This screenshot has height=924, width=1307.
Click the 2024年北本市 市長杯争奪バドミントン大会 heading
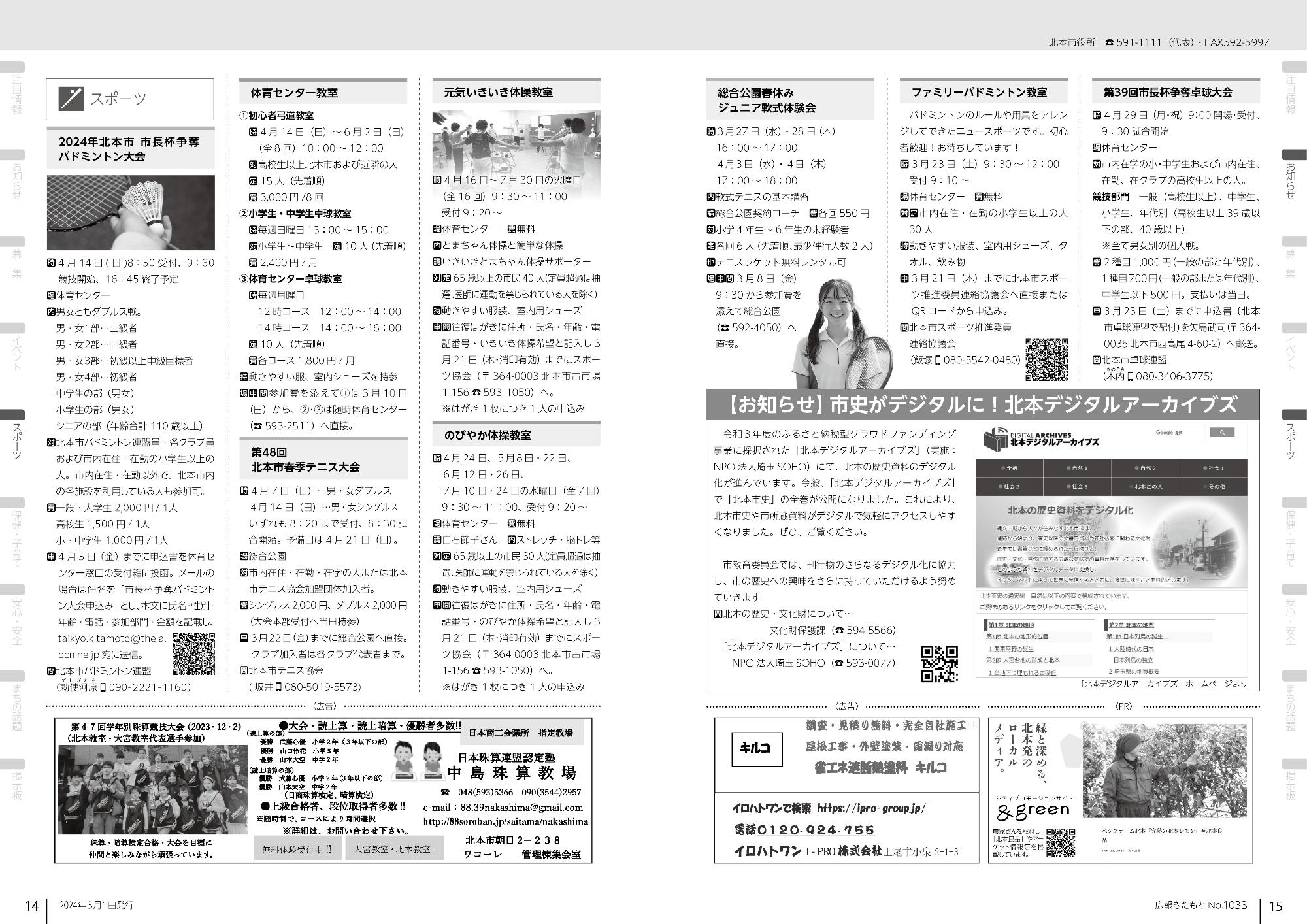point(131,149)
